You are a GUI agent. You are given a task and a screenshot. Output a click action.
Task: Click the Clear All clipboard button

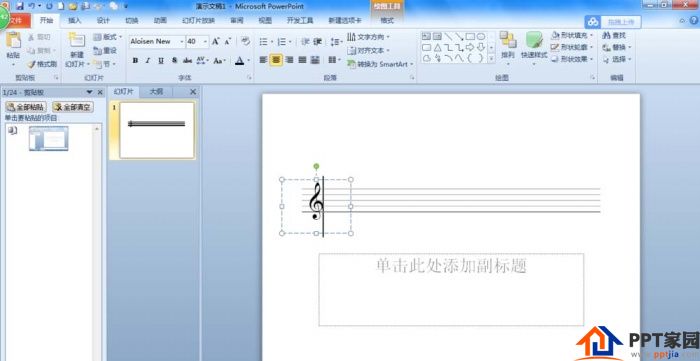(x=73, y=107)
